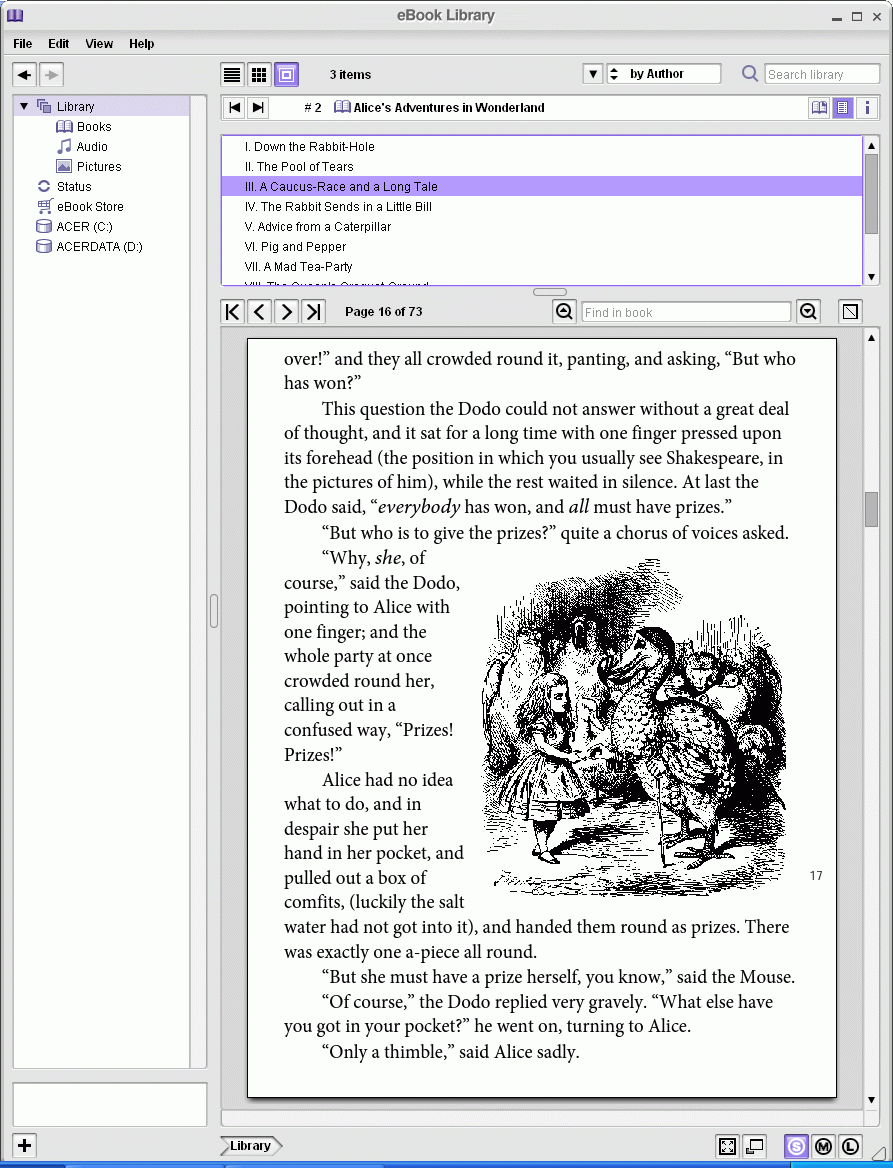Screen dimensions: 893x1168
Task: Click the library search magnifier icon
Action: pos(750,74)
